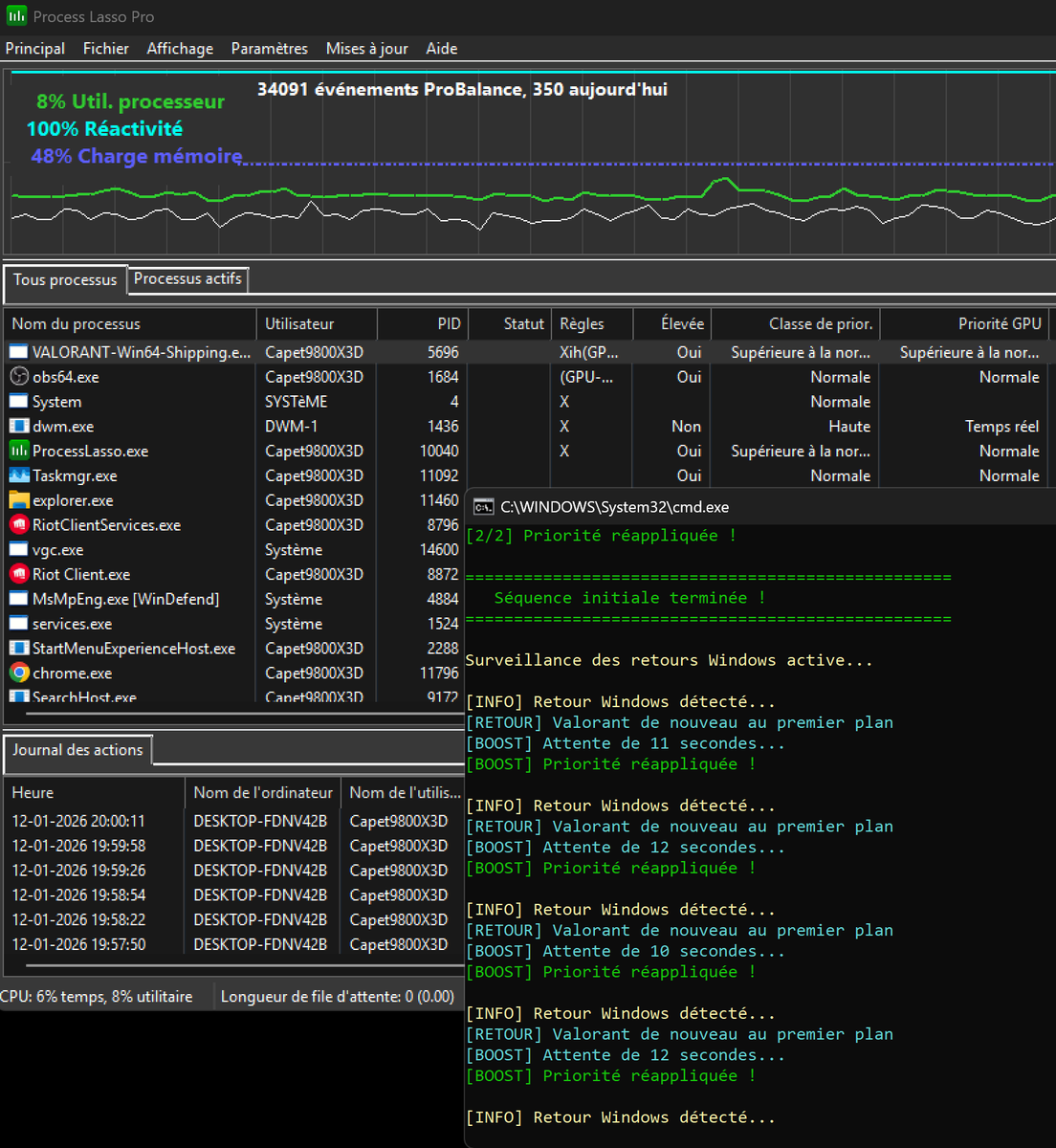Viewport: 1056px width, 1148px height.
Task: Click Longueur de file d'attente status entry
Action: tap(338, 996)
